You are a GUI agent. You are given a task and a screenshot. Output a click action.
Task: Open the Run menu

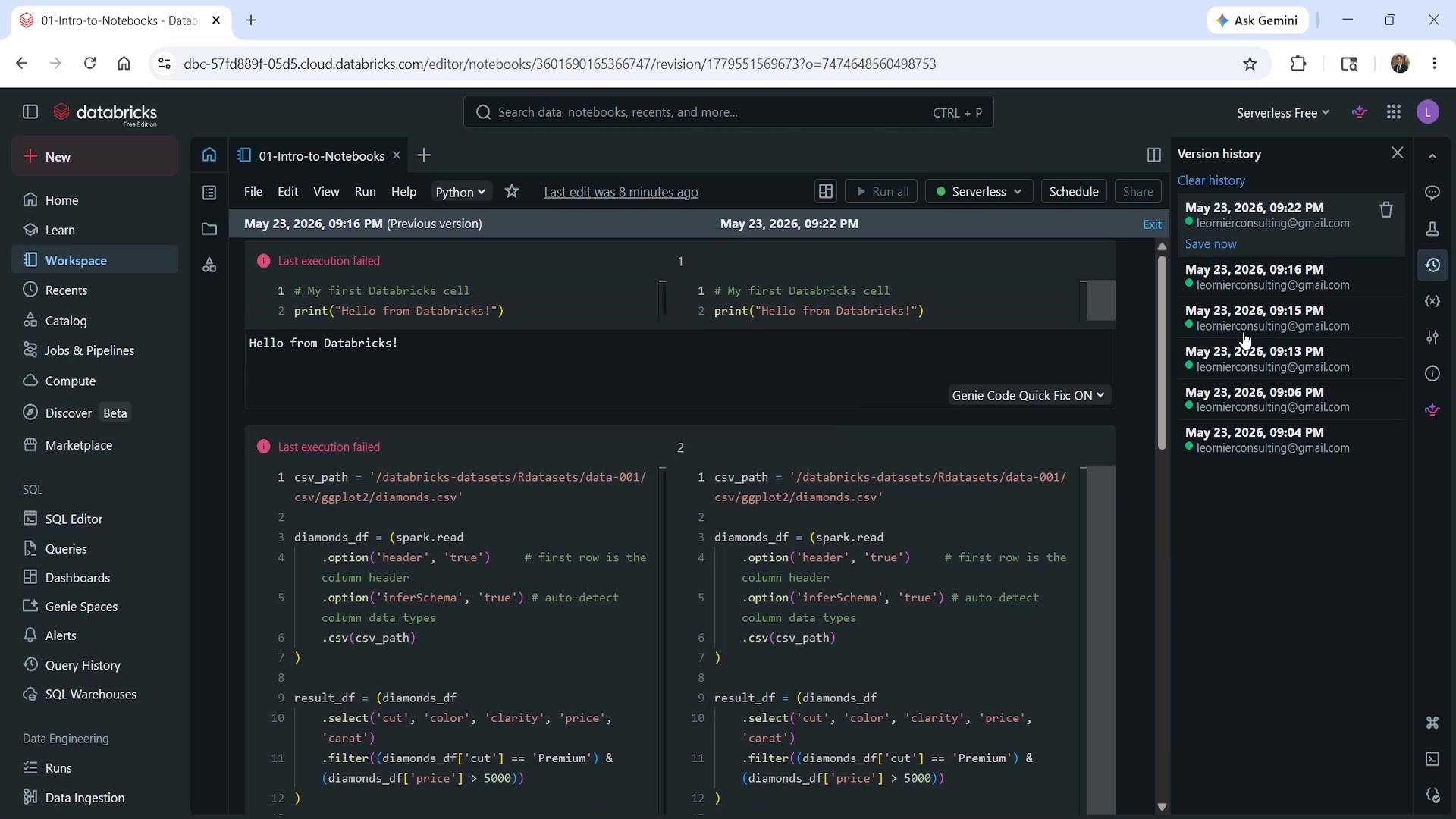pyautogui.click(x=366, y=192)
